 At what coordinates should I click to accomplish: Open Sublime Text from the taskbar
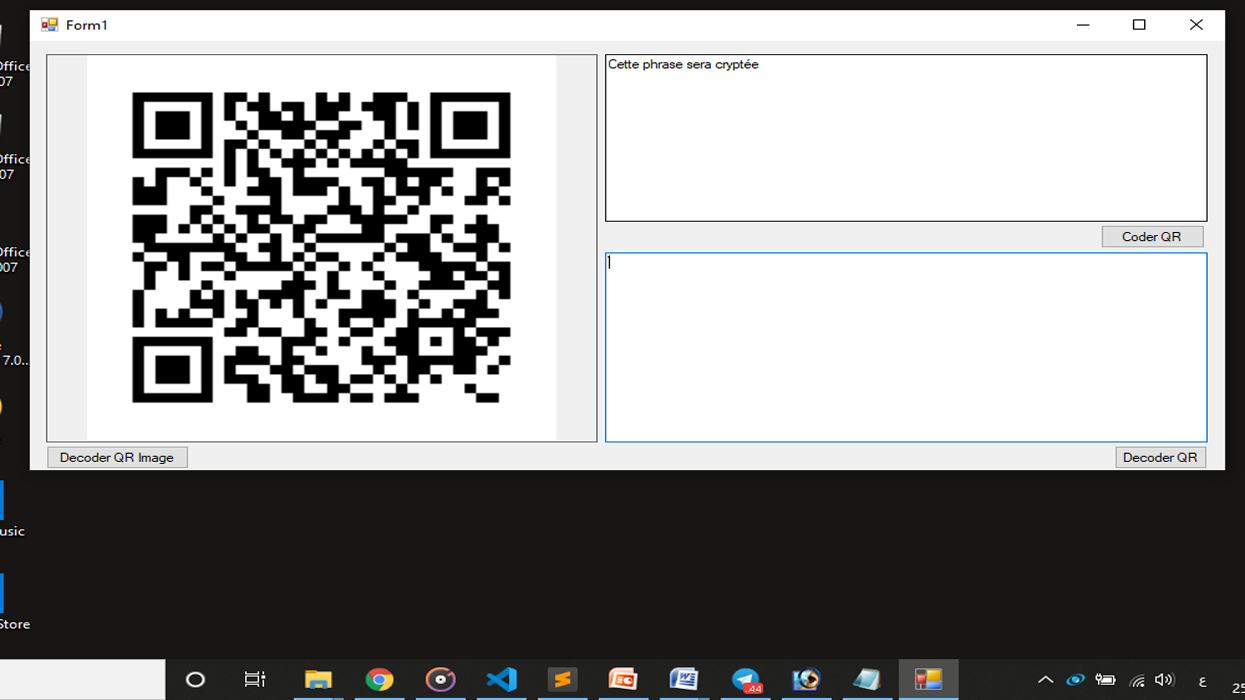pos(562,680)
